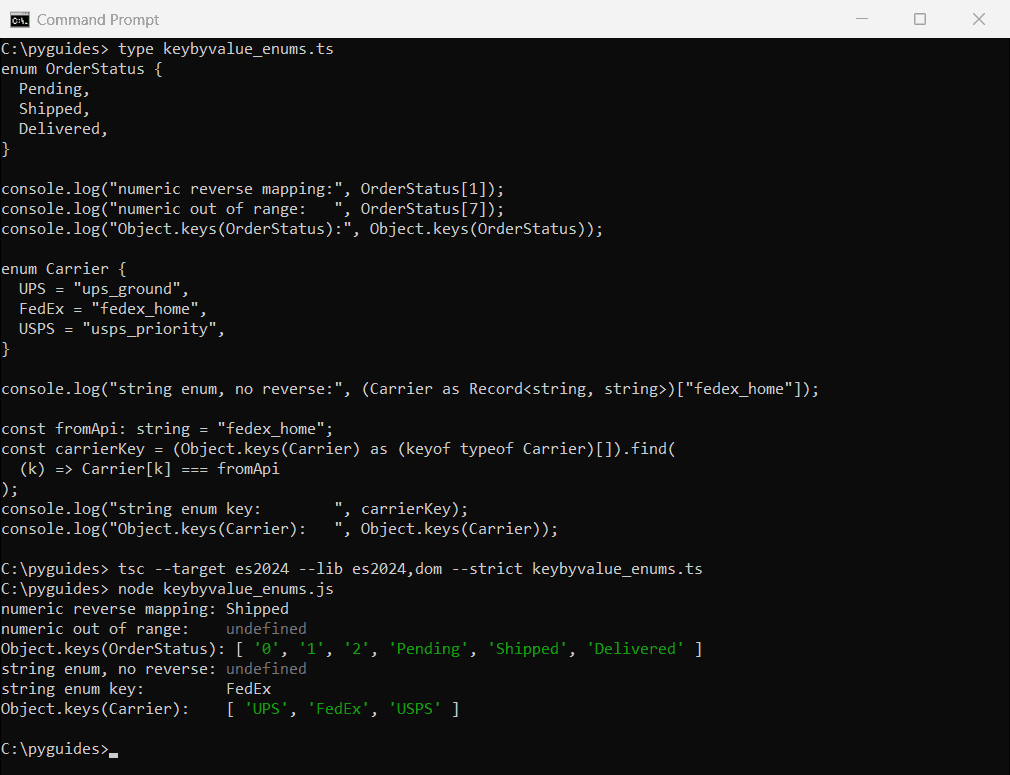The height and width of the screenshot is (775, 1010).
Task: Click the Command Prompt system menu icon
Action: pyautogui.click(x=19, y=20)
